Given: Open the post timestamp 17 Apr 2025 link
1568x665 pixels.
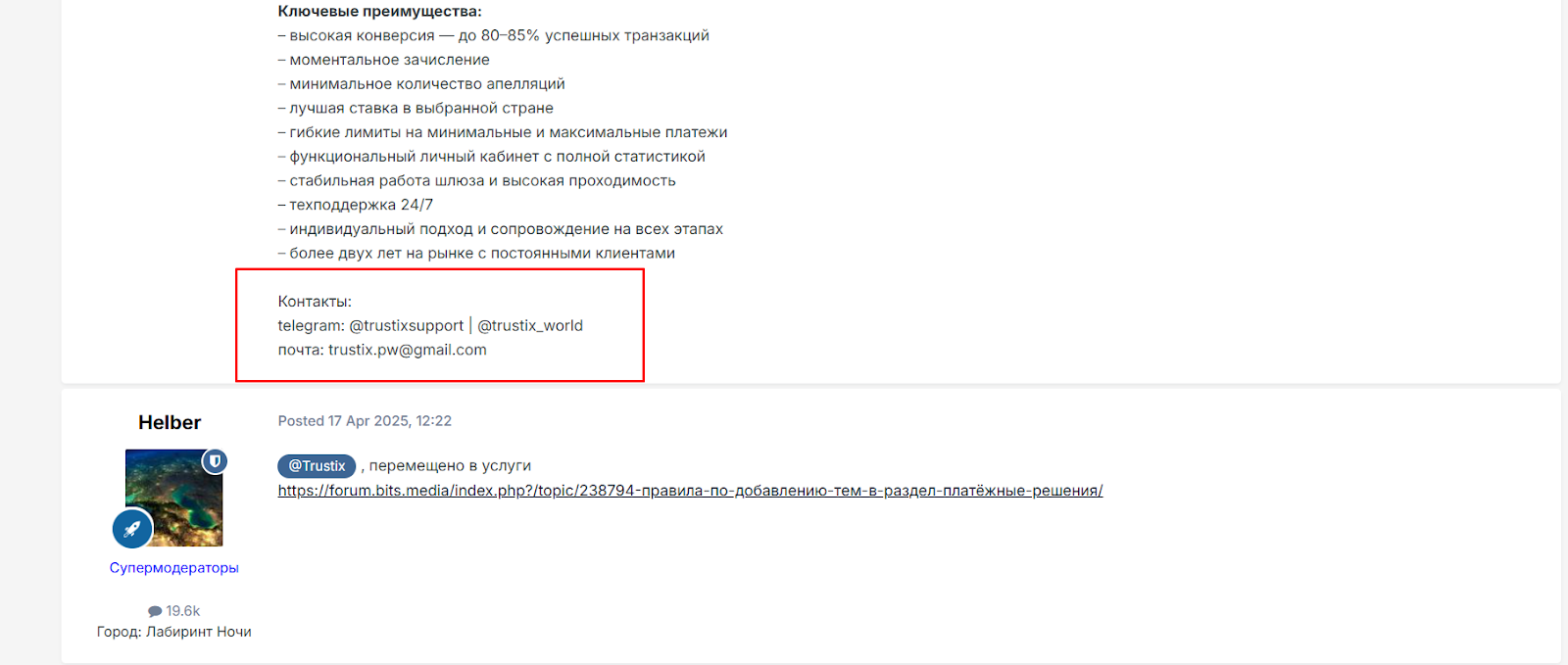Looking at the screenshot, I should click(365, 421).
